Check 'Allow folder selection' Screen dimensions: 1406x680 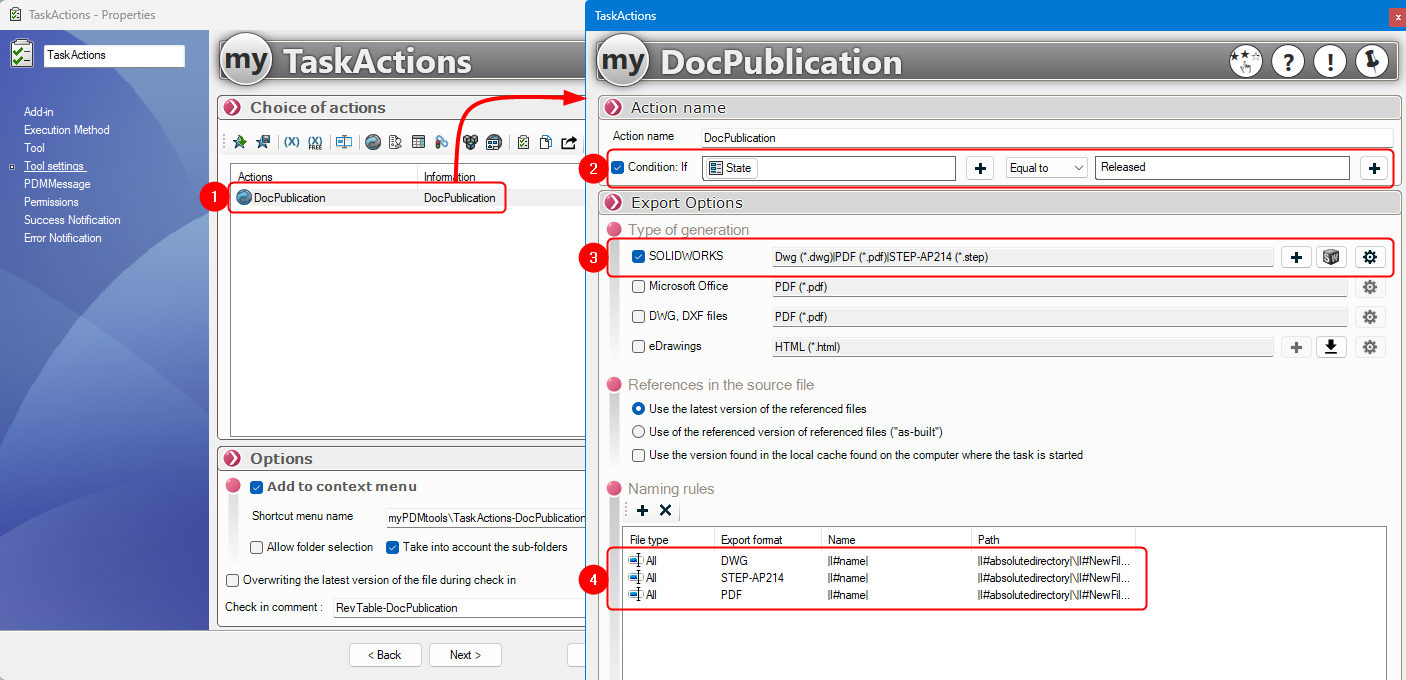(257, 547)
